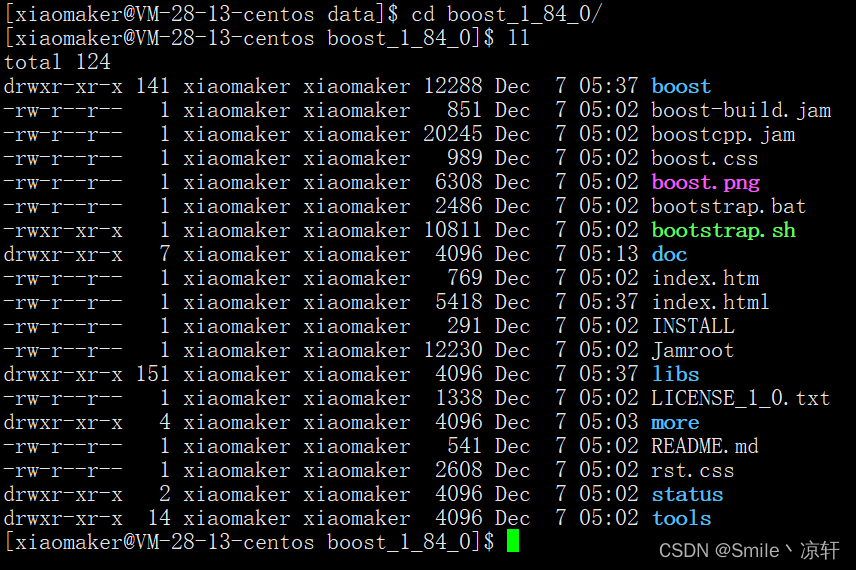856x570 pixels.
Task: Click the 'boostcpp.jam' file name
Action: pos(723,134)
